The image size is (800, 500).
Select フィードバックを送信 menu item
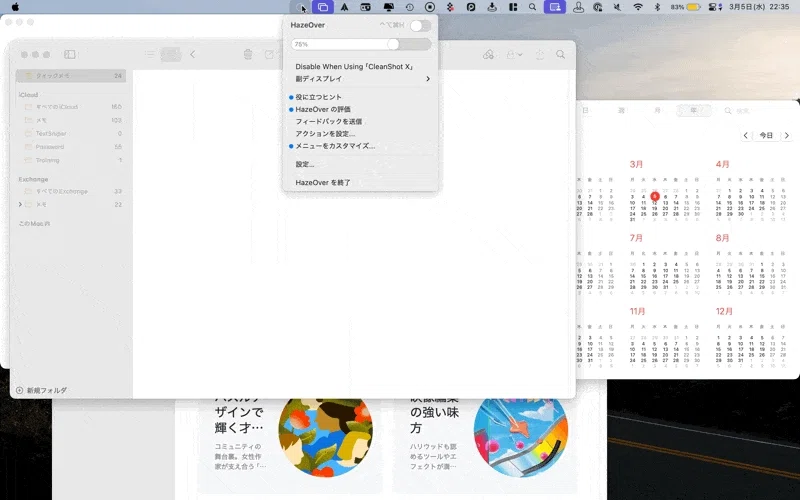point(360,121)
